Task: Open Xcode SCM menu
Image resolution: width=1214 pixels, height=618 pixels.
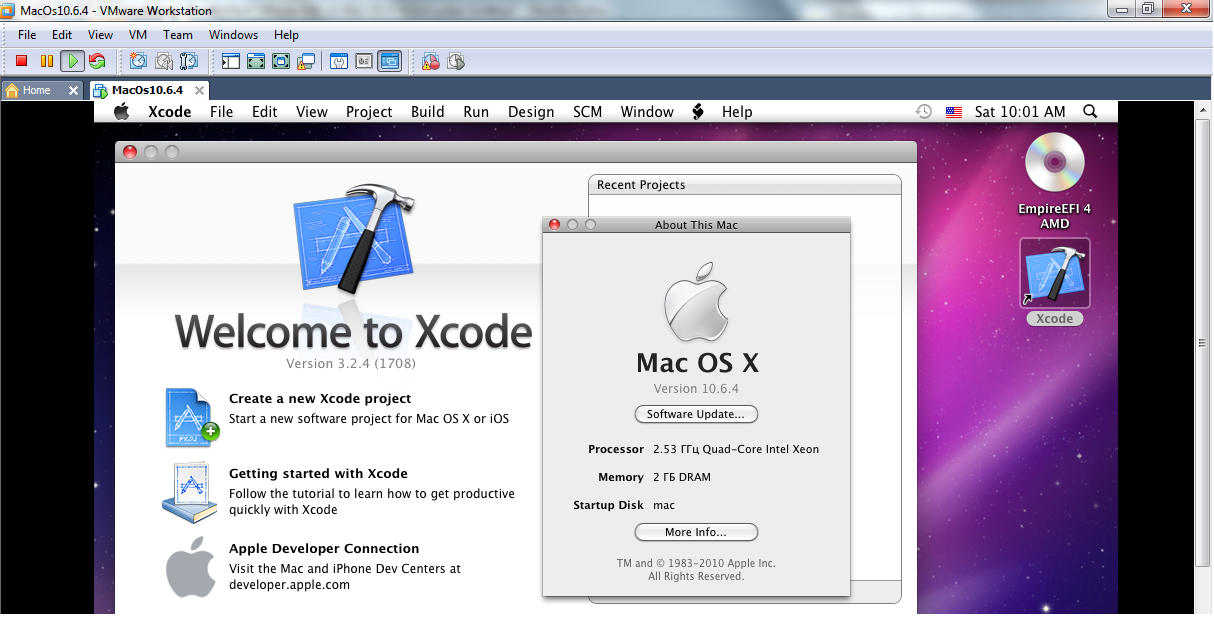Action: coord(588,112)
